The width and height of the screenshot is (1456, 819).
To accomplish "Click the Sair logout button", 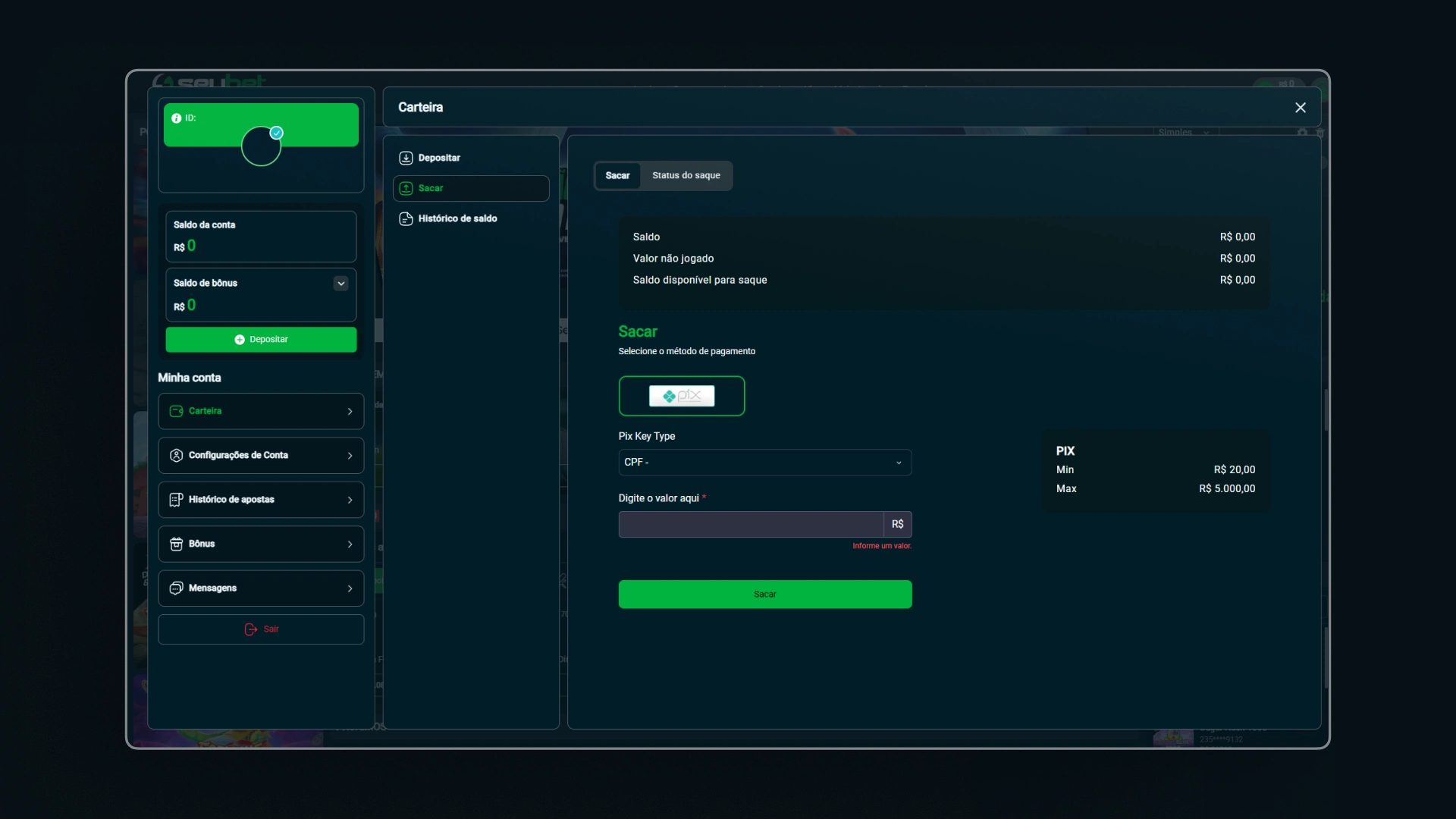I will (261, 629).
